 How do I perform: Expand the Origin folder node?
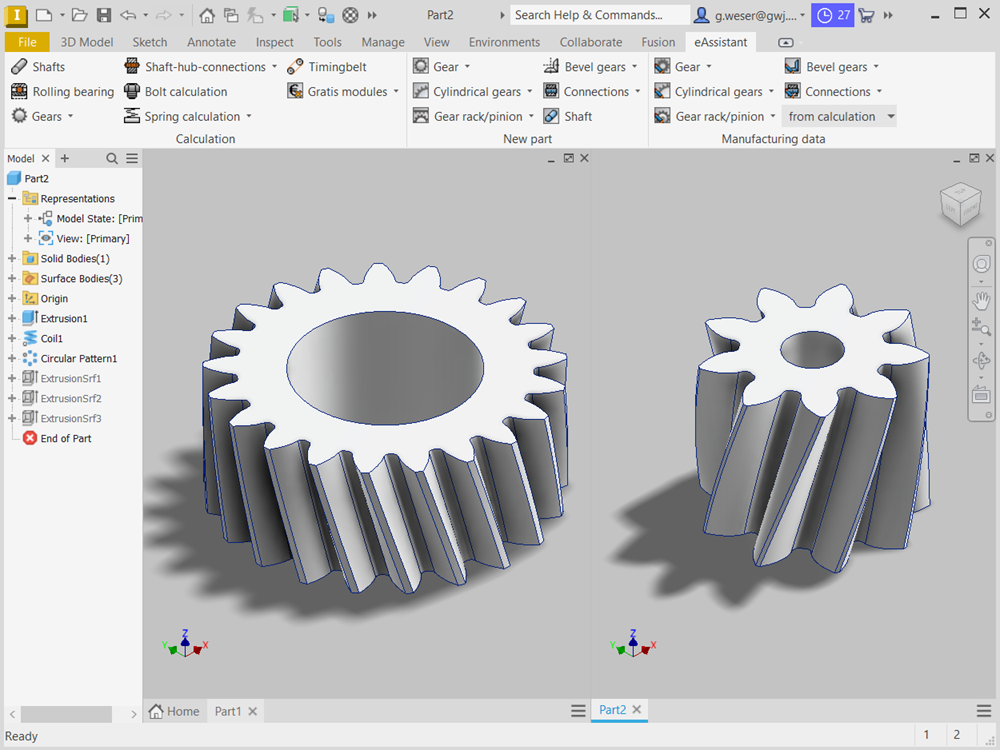pyautogui.click(x=12, y=299)
